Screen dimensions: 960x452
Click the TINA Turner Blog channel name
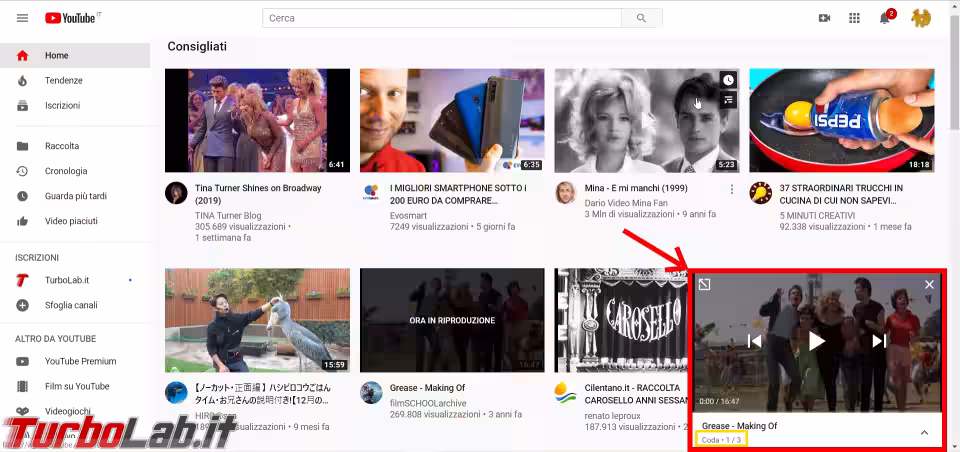point(228,216)
